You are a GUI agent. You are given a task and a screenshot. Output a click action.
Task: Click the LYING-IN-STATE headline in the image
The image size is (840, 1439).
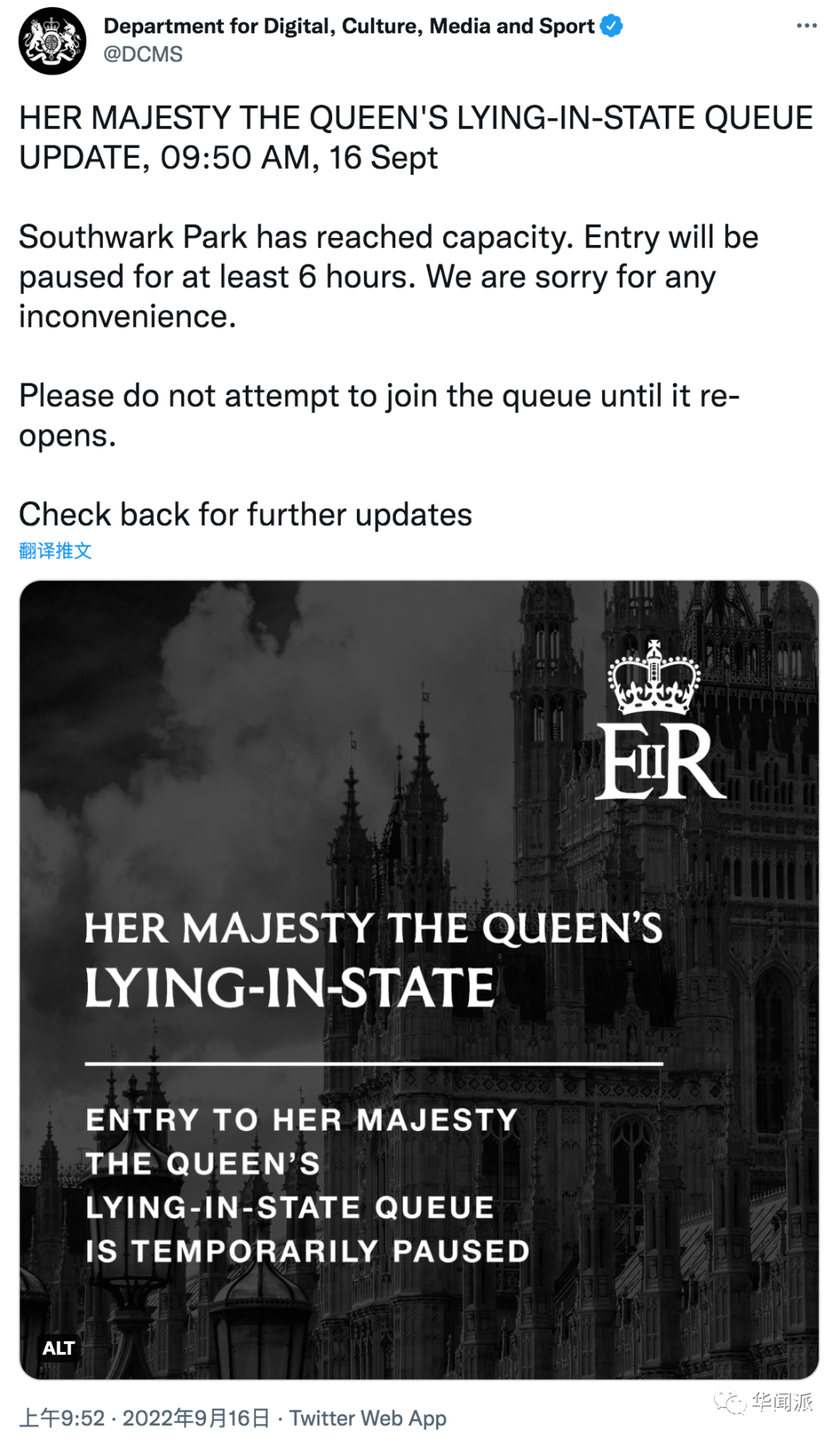click(x=289, y=988)
